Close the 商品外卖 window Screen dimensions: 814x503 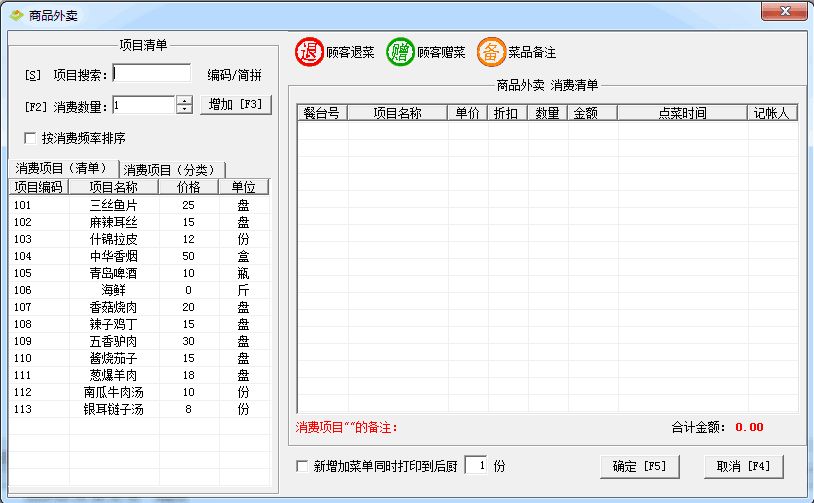(x=786, y=12)
